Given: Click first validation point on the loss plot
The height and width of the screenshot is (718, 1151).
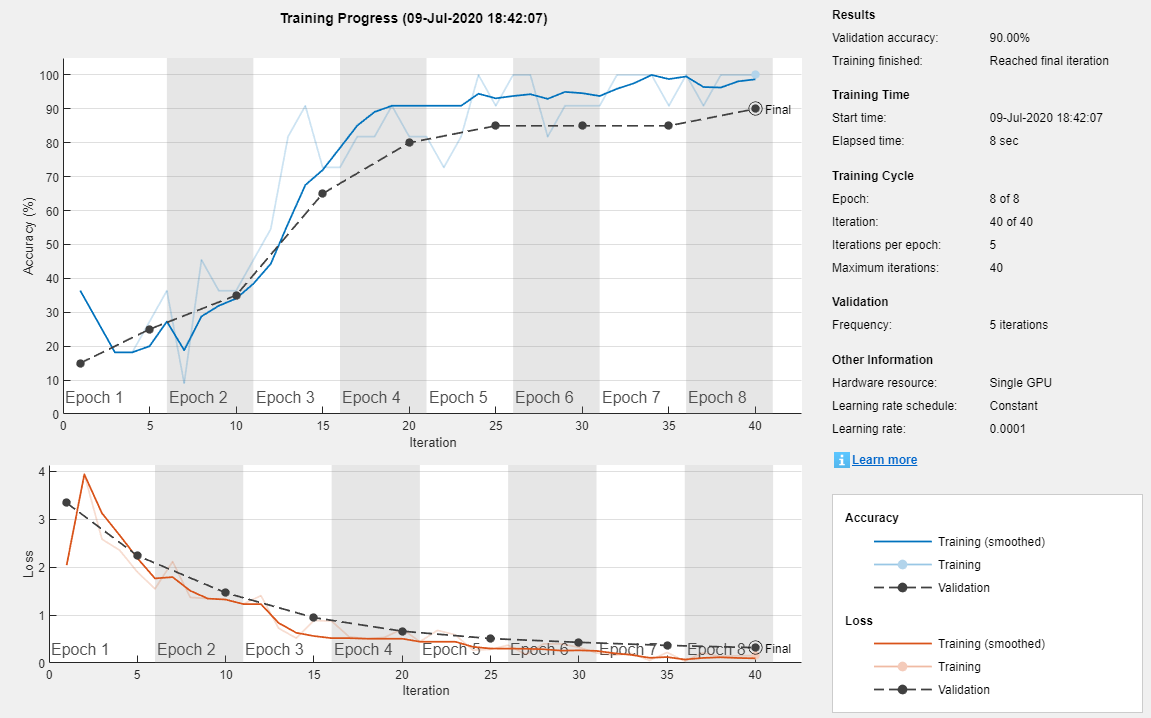Looking at the screenshot, I should coord(67,502).
